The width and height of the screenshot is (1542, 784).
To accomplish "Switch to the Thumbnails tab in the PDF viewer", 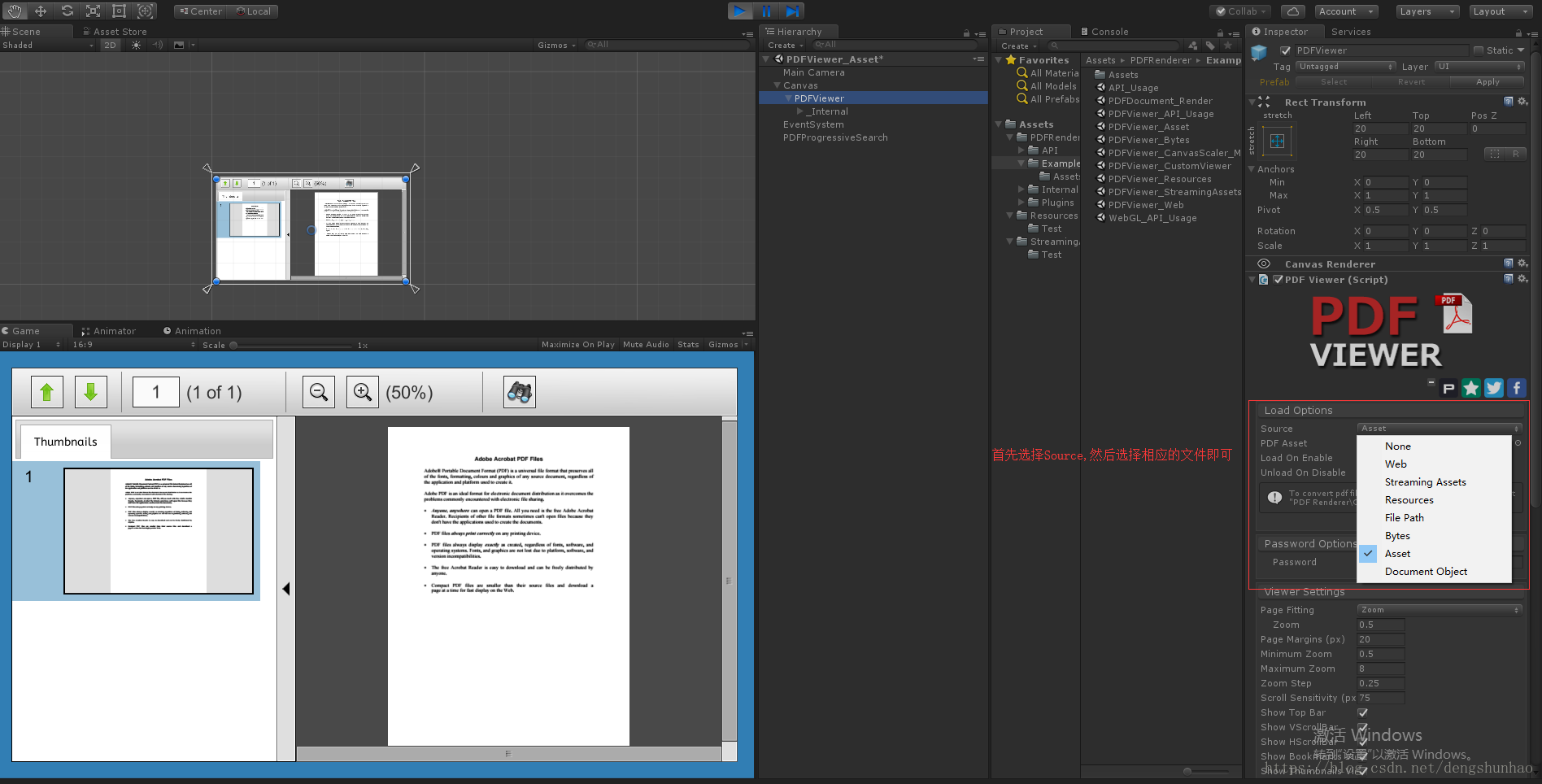I will [x=64, y=441].
